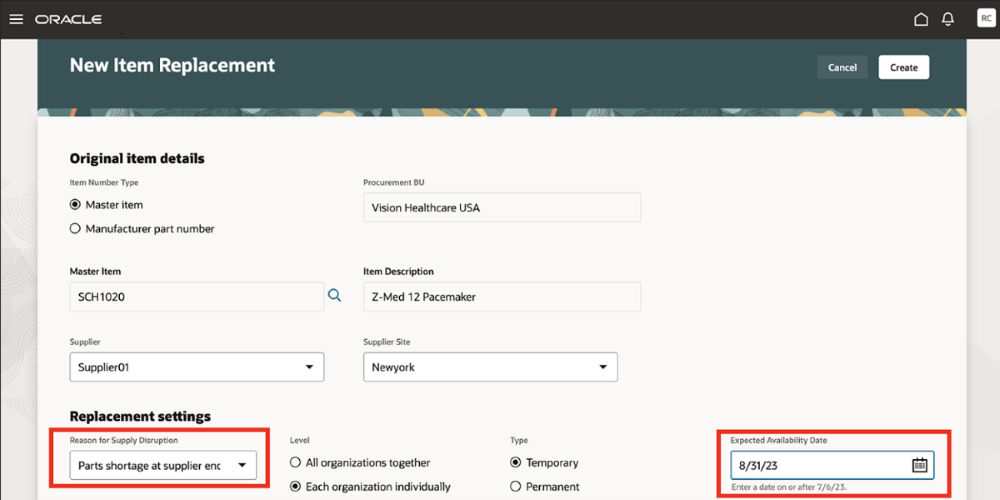Viewport: 1000px width, 500px height.
Task: Open the notifications bell
Action: (948, 19)
